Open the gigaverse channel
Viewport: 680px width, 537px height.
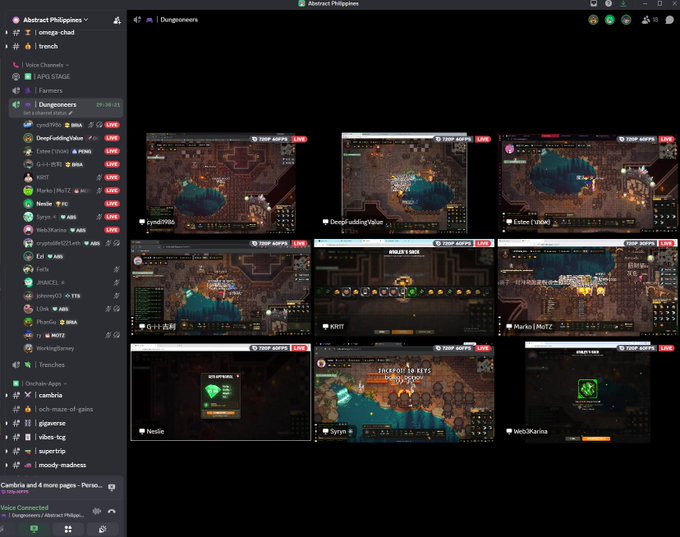(x=65, y=423)
